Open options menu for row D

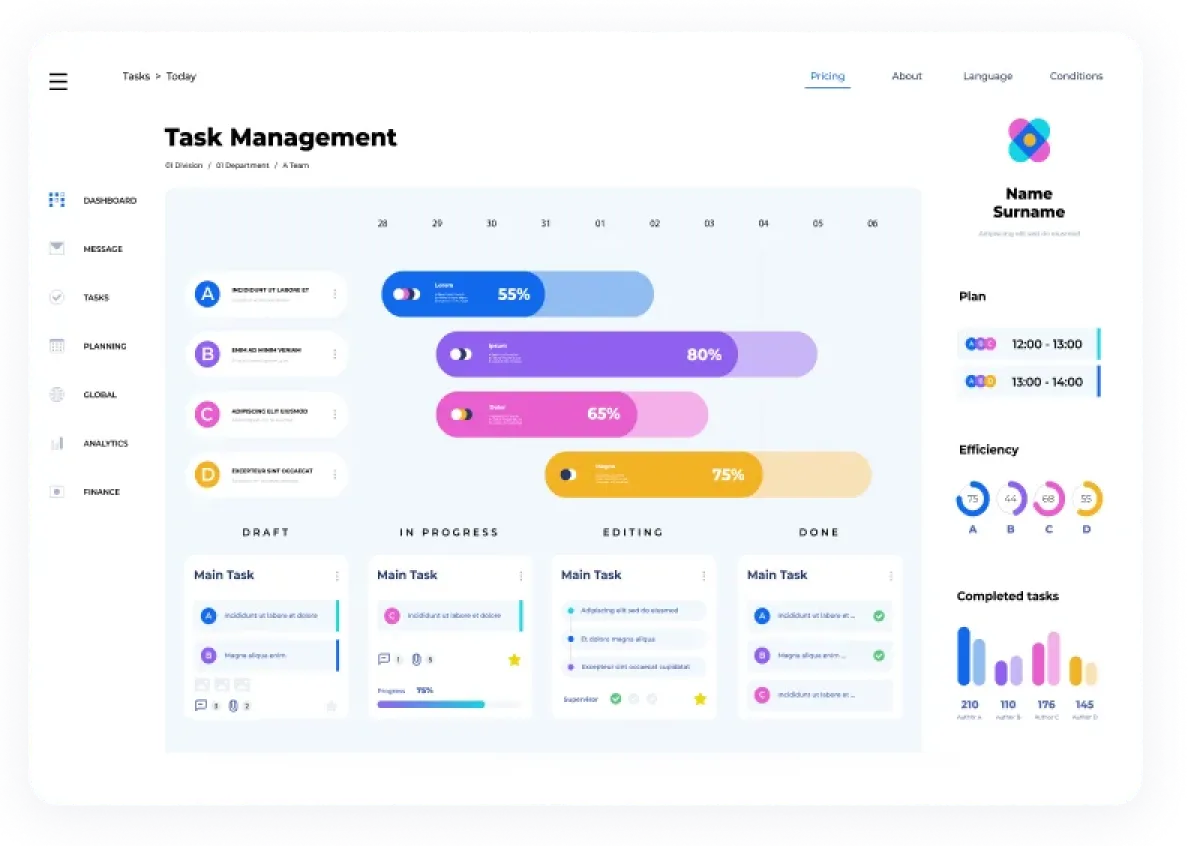pyautogui.click(x=335, y=474)
